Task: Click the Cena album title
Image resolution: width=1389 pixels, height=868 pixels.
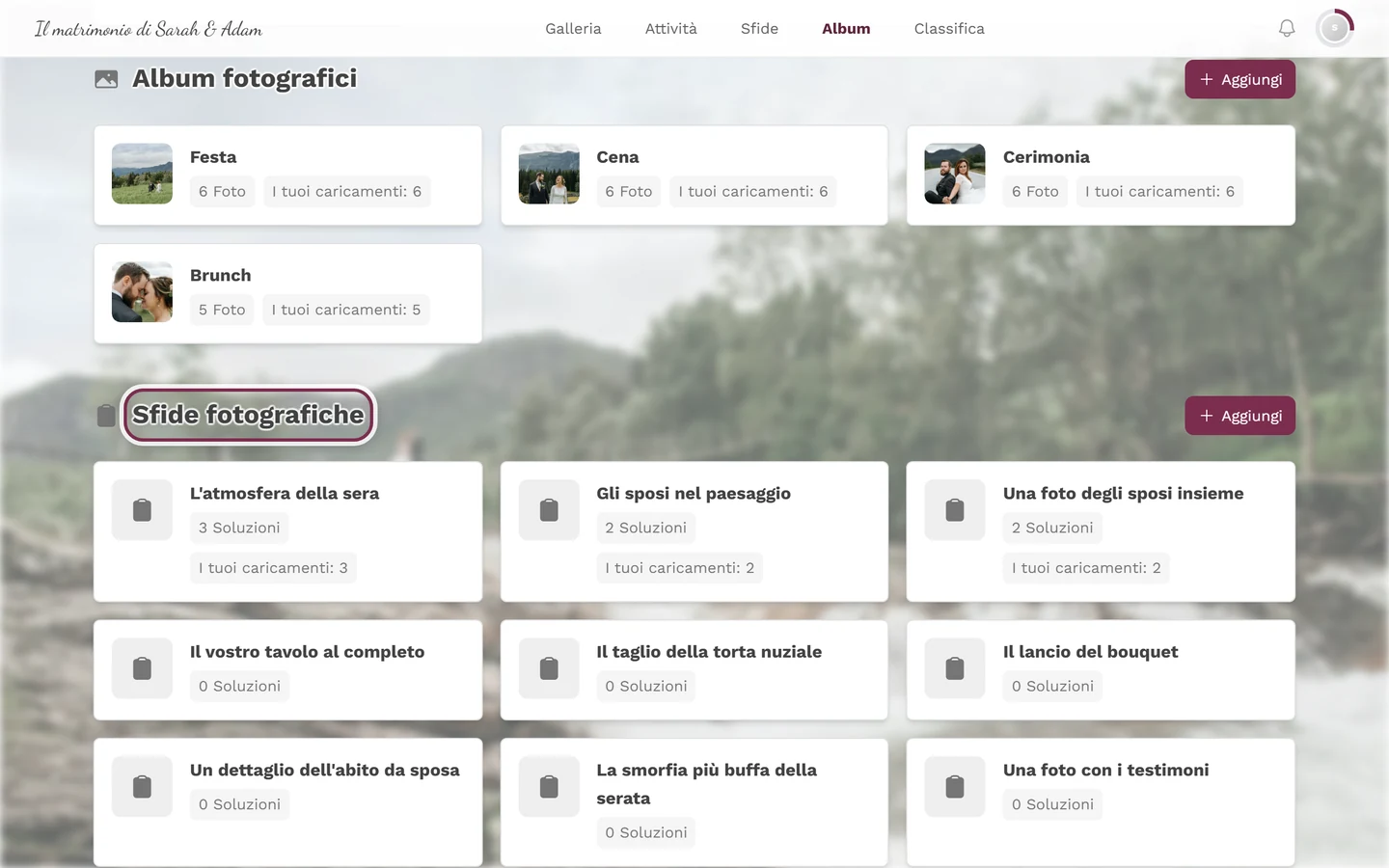Action: click(x=617, y=157)
